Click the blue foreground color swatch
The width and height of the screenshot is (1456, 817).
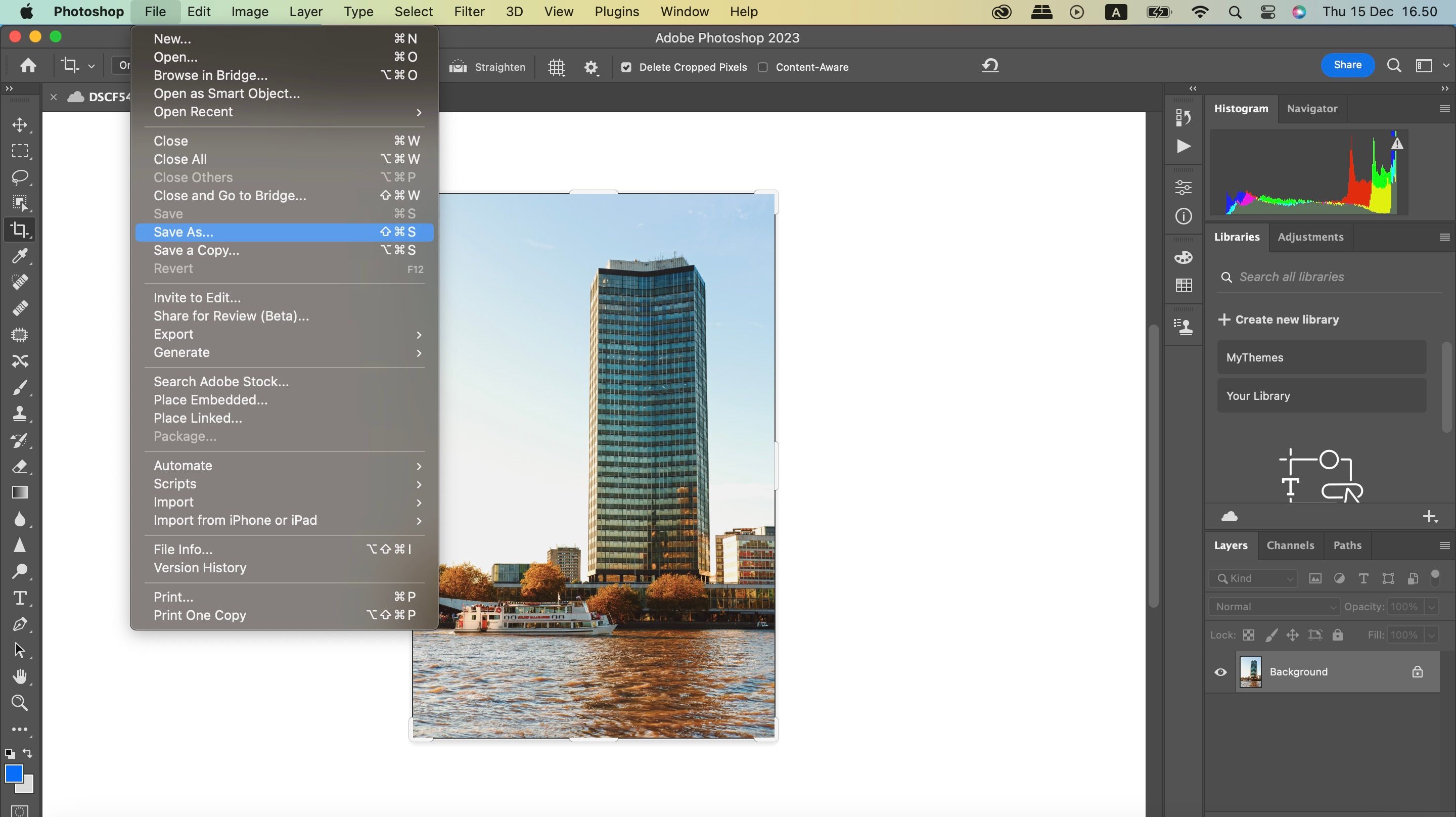click(14, 774)
